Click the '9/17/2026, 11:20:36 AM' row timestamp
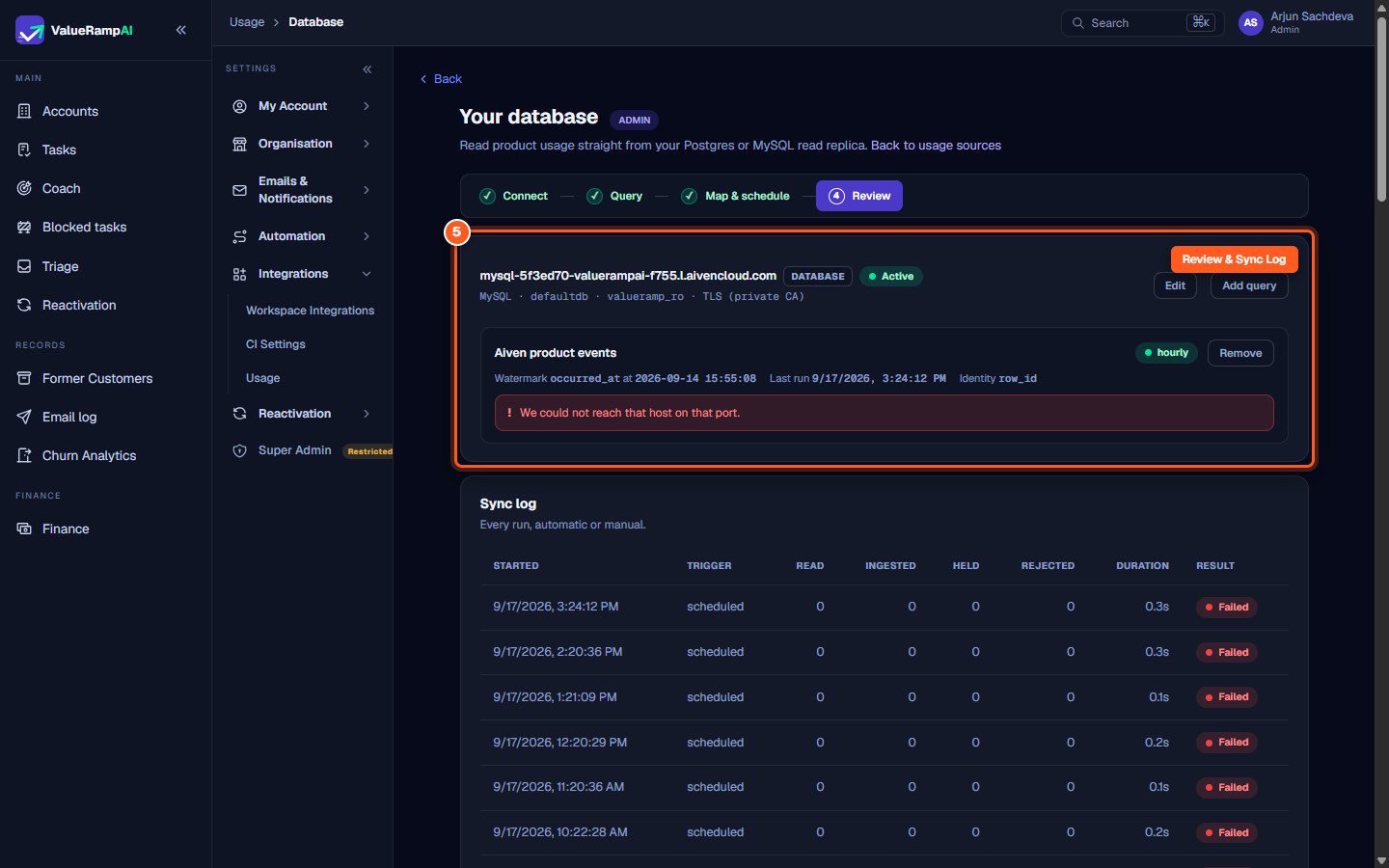This screenshot has width=1389, height=868. click(x=558, y=787)
